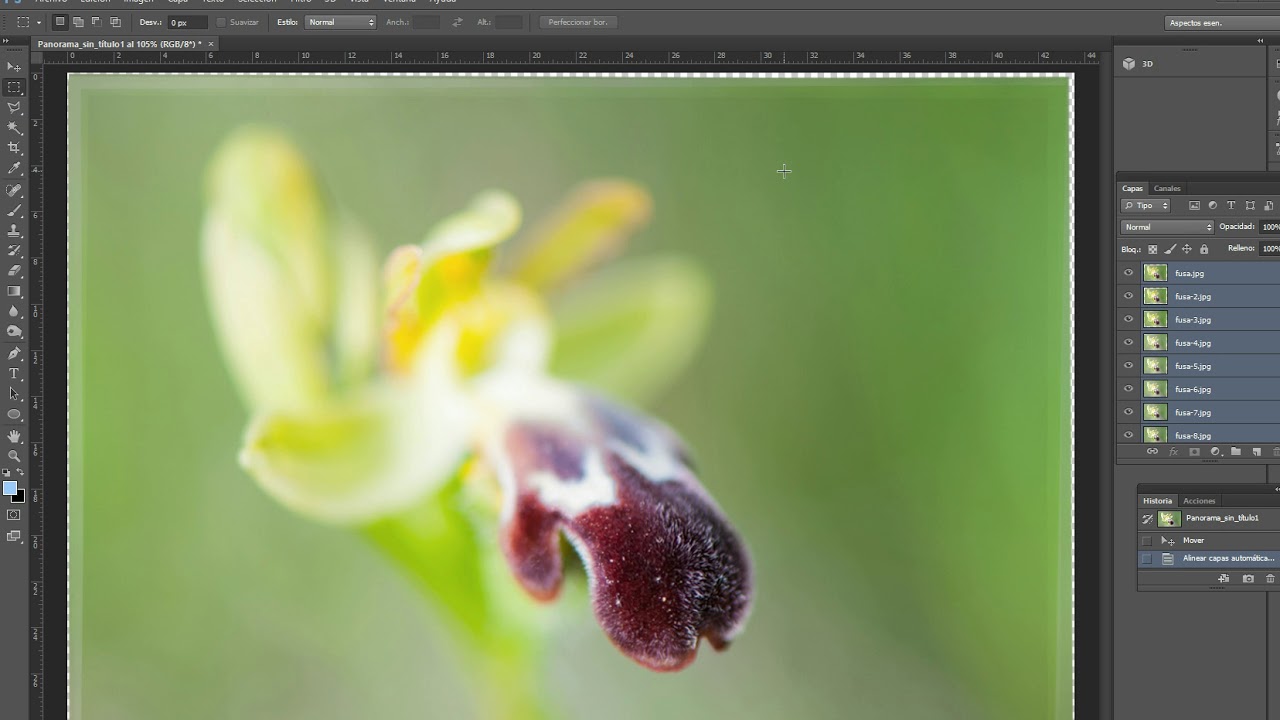The height and width of the screenshot is (720, 1280).
Task: Switch to the Capas tab
Action: tap(1132, 188)
